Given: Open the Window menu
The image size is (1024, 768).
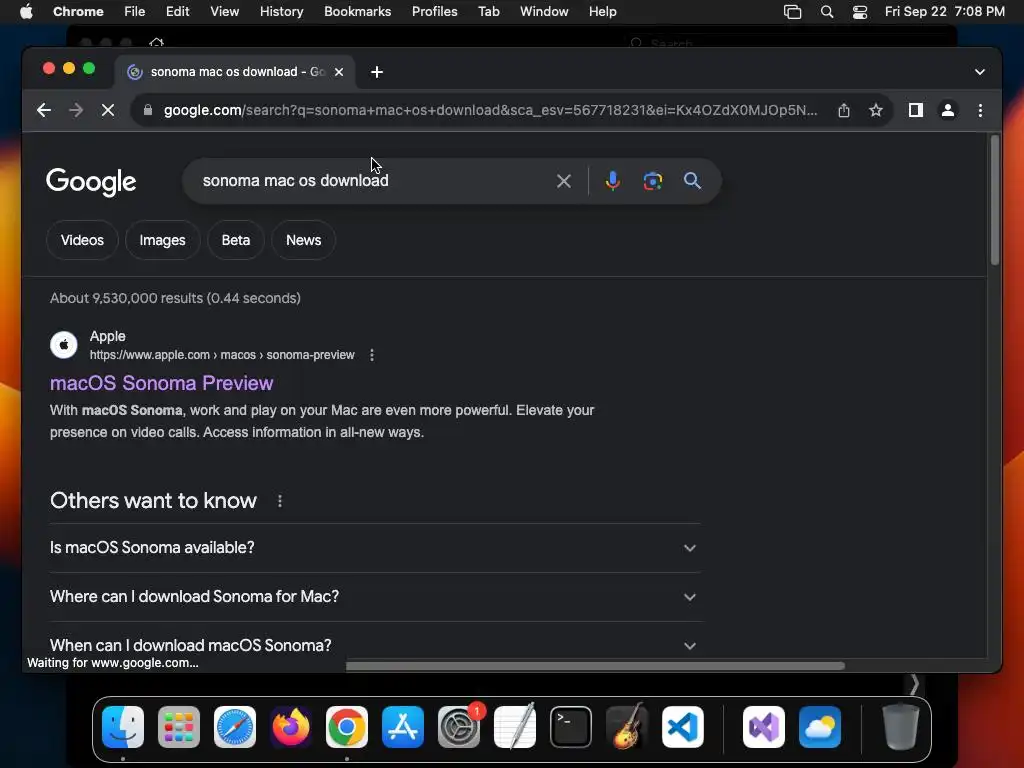Looking at the screenshot, I should pos(544,12).
